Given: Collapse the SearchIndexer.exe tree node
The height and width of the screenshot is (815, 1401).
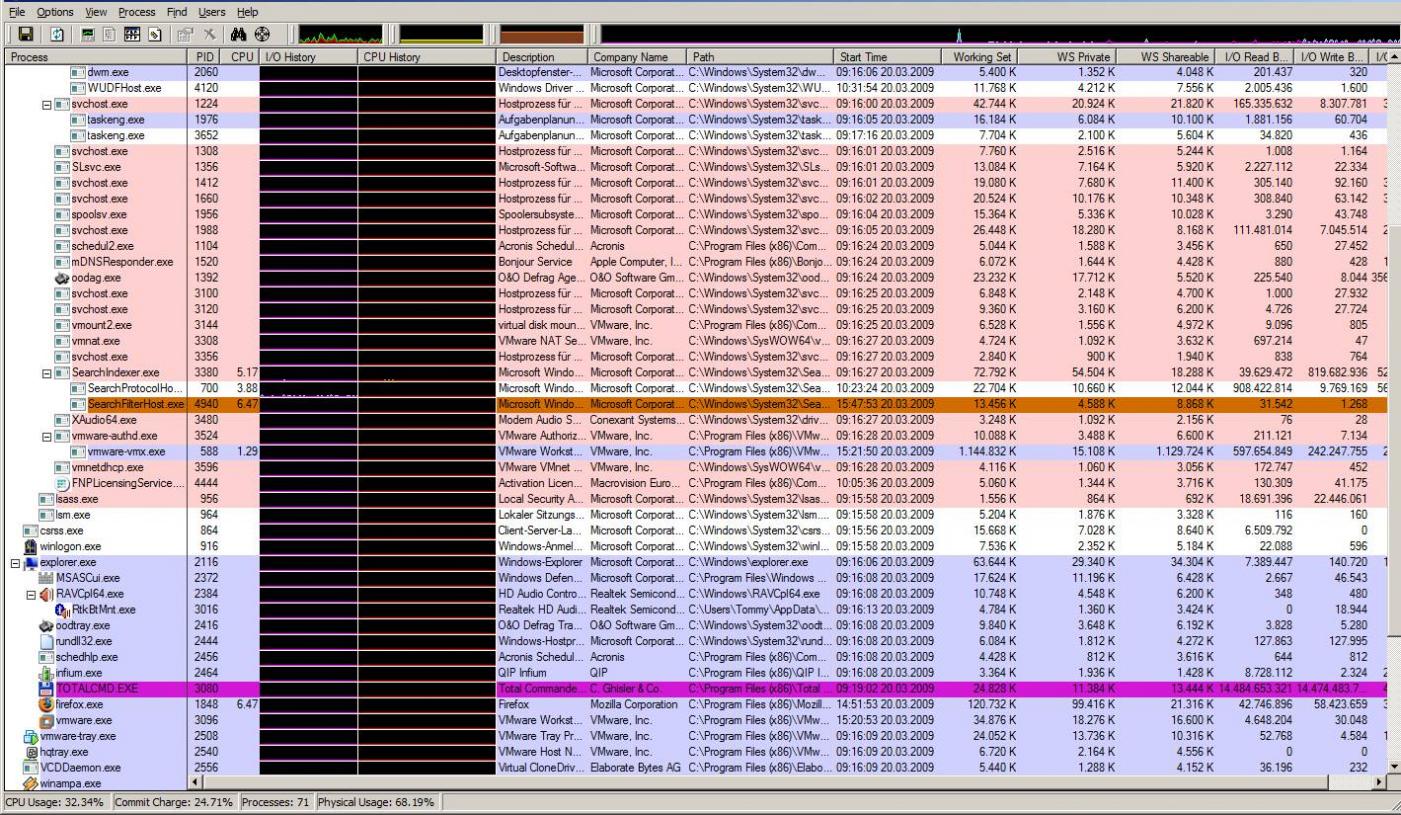Looking at the screenshot, I should coord(48,372).
